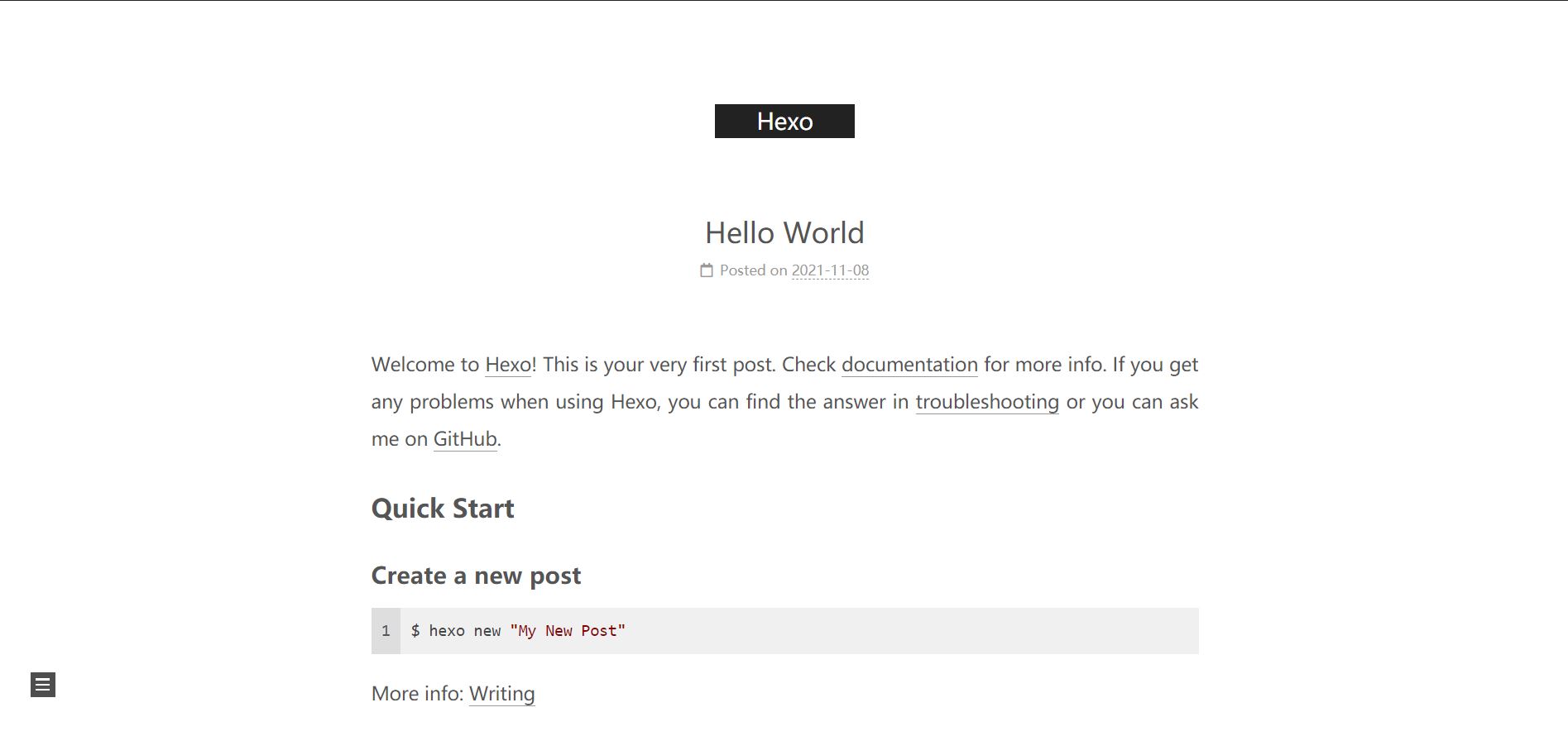Screen dimensions: 1568x736
Task: Open the Hello World post title
Action: [x=784, y=232]
